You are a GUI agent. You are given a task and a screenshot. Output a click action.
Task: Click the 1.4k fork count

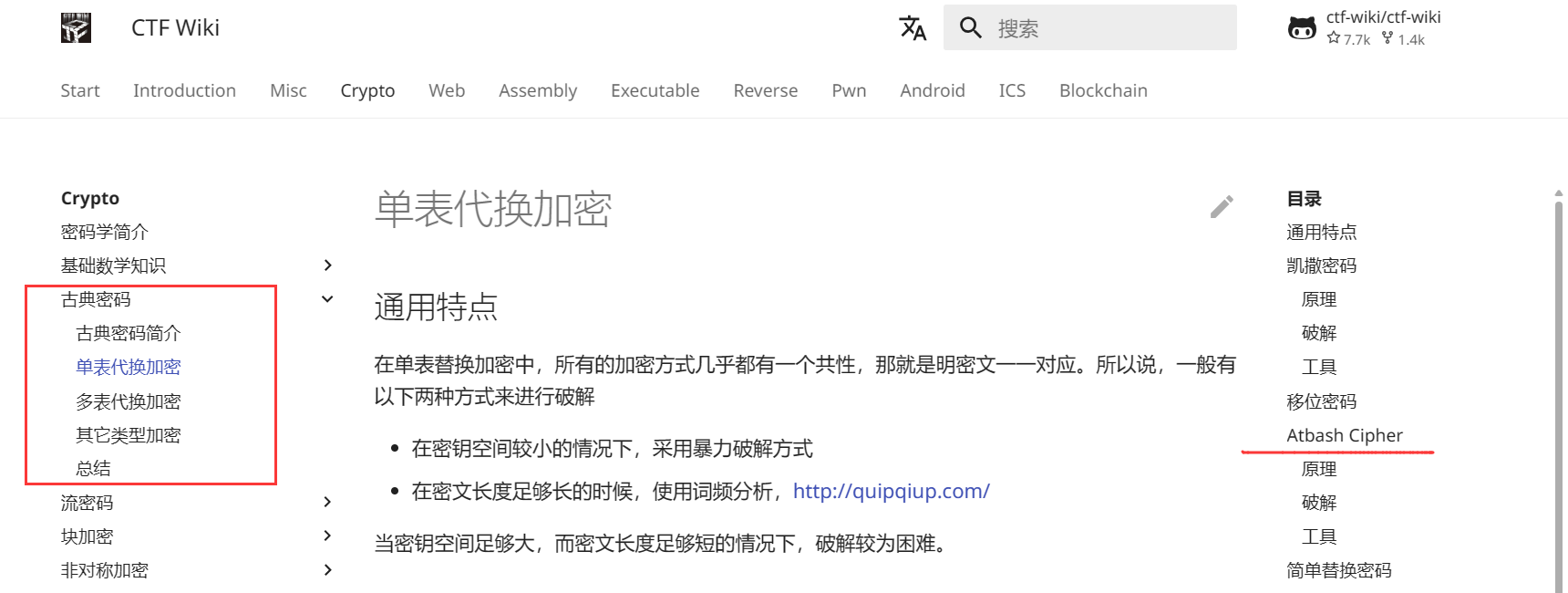(1404, 39)
